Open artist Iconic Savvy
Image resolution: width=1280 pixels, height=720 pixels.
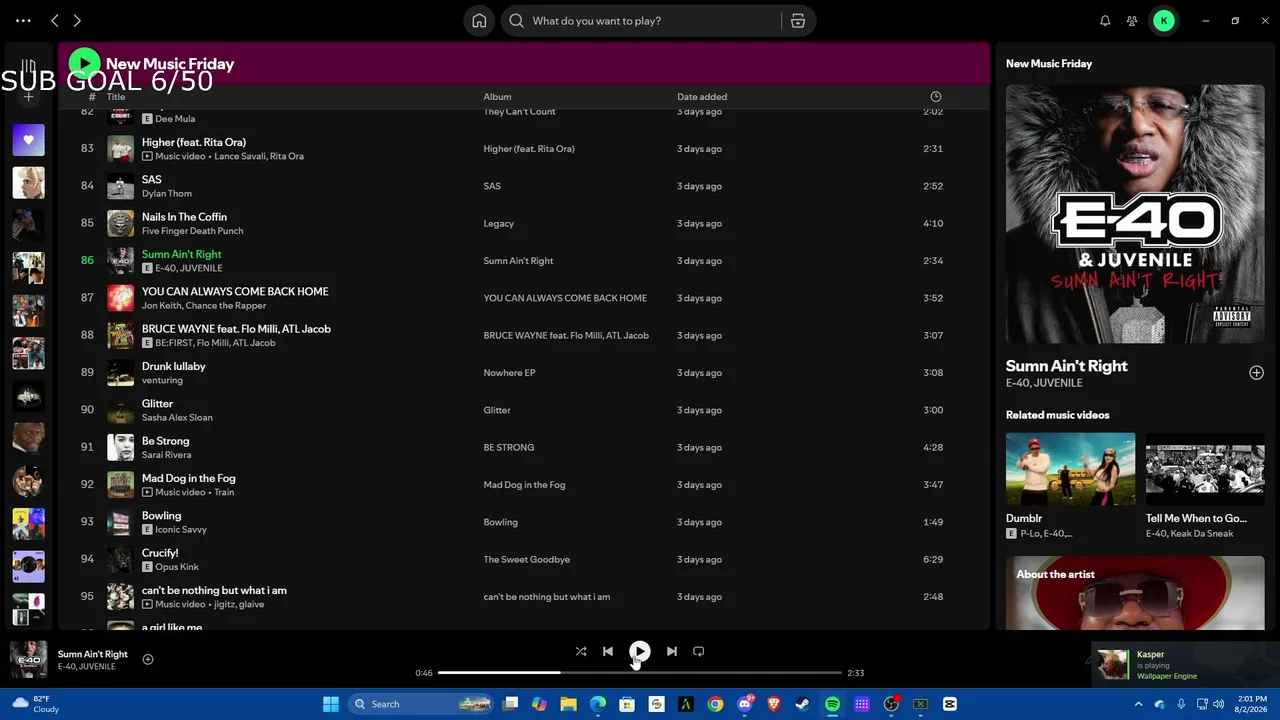coord(181,530)
